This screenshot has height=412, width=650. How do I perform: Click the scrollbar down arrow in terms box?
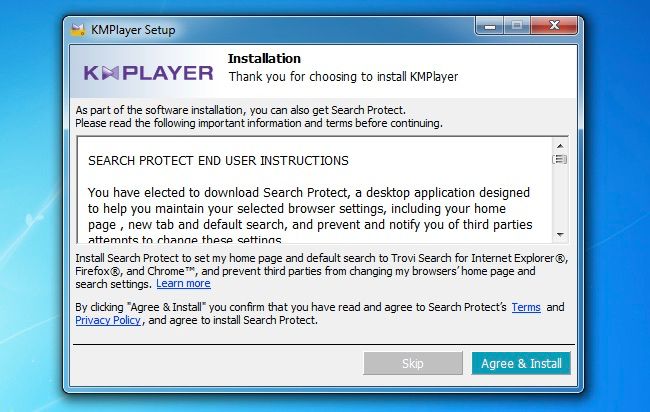click(560, 235)
